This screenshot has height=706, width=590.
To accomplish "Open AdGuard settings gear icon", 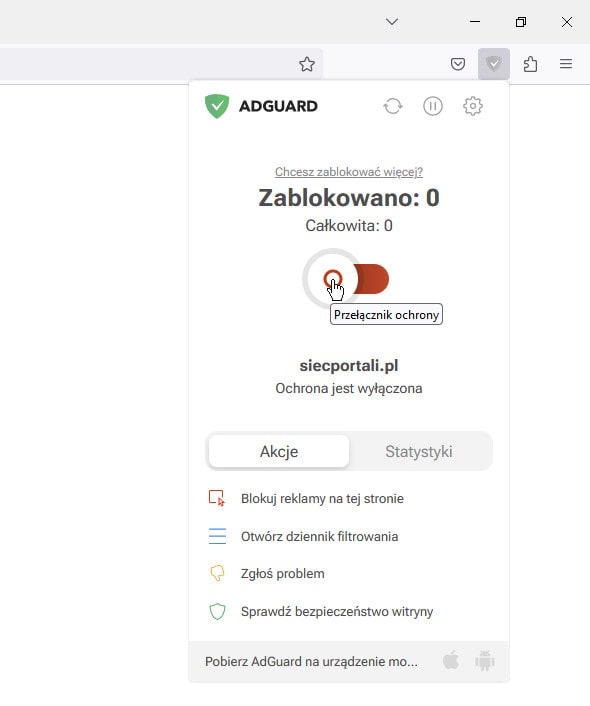I will tap(473, 106).
